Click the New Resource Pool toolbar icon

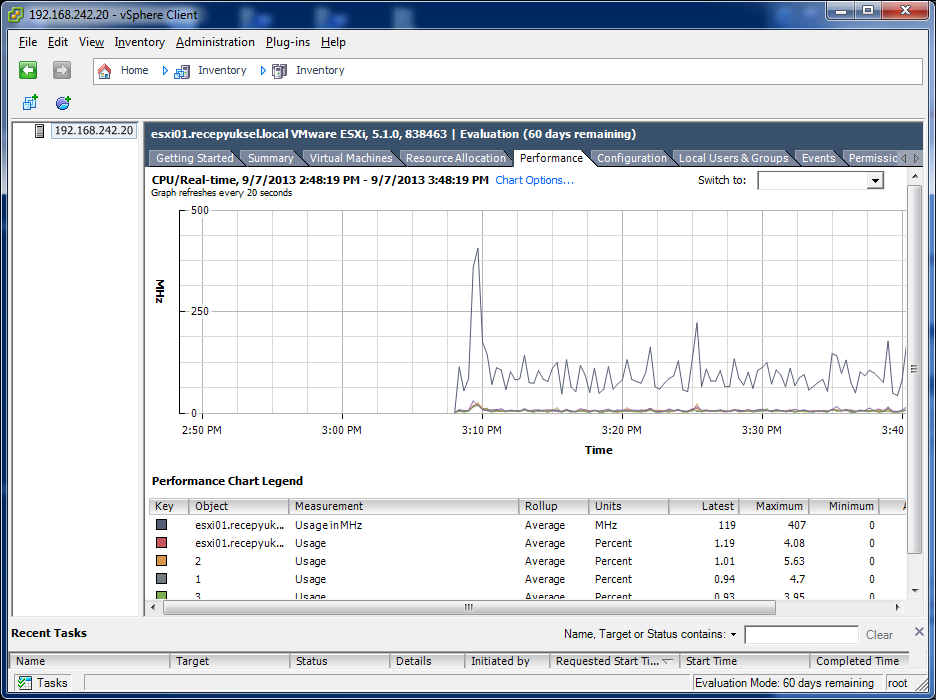pos(63,103)
